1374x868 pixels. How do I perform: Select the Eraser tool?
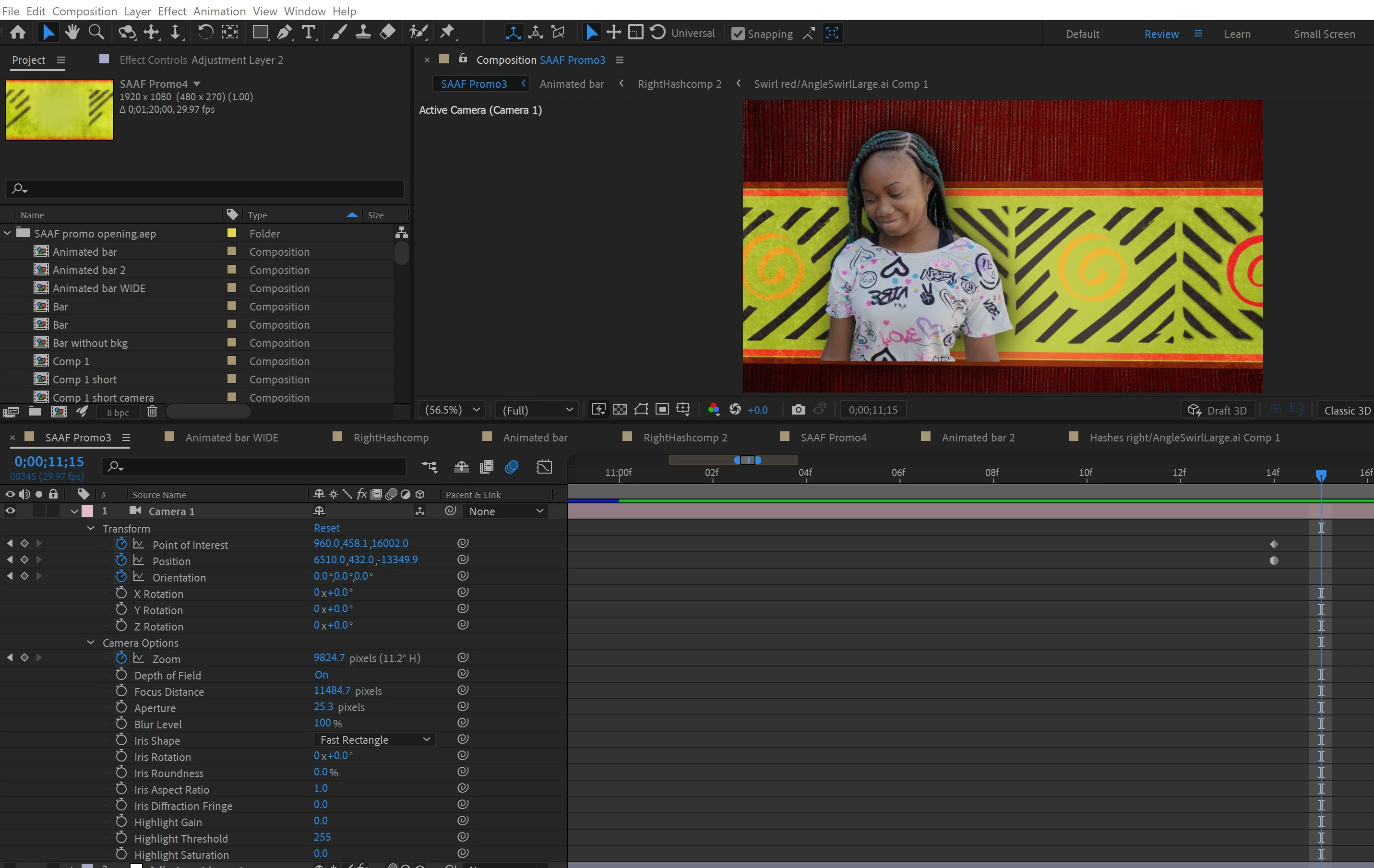pyautogui.click(x=387, y=33)
